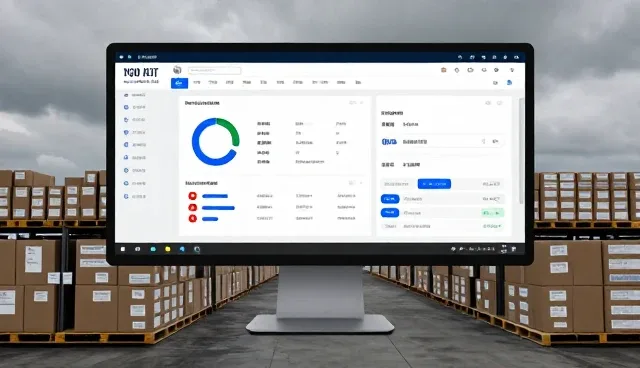Click the green status tag in the right panel
Image resolution: width=640 pixels, height=368 pixels.
tap(492, 213)
